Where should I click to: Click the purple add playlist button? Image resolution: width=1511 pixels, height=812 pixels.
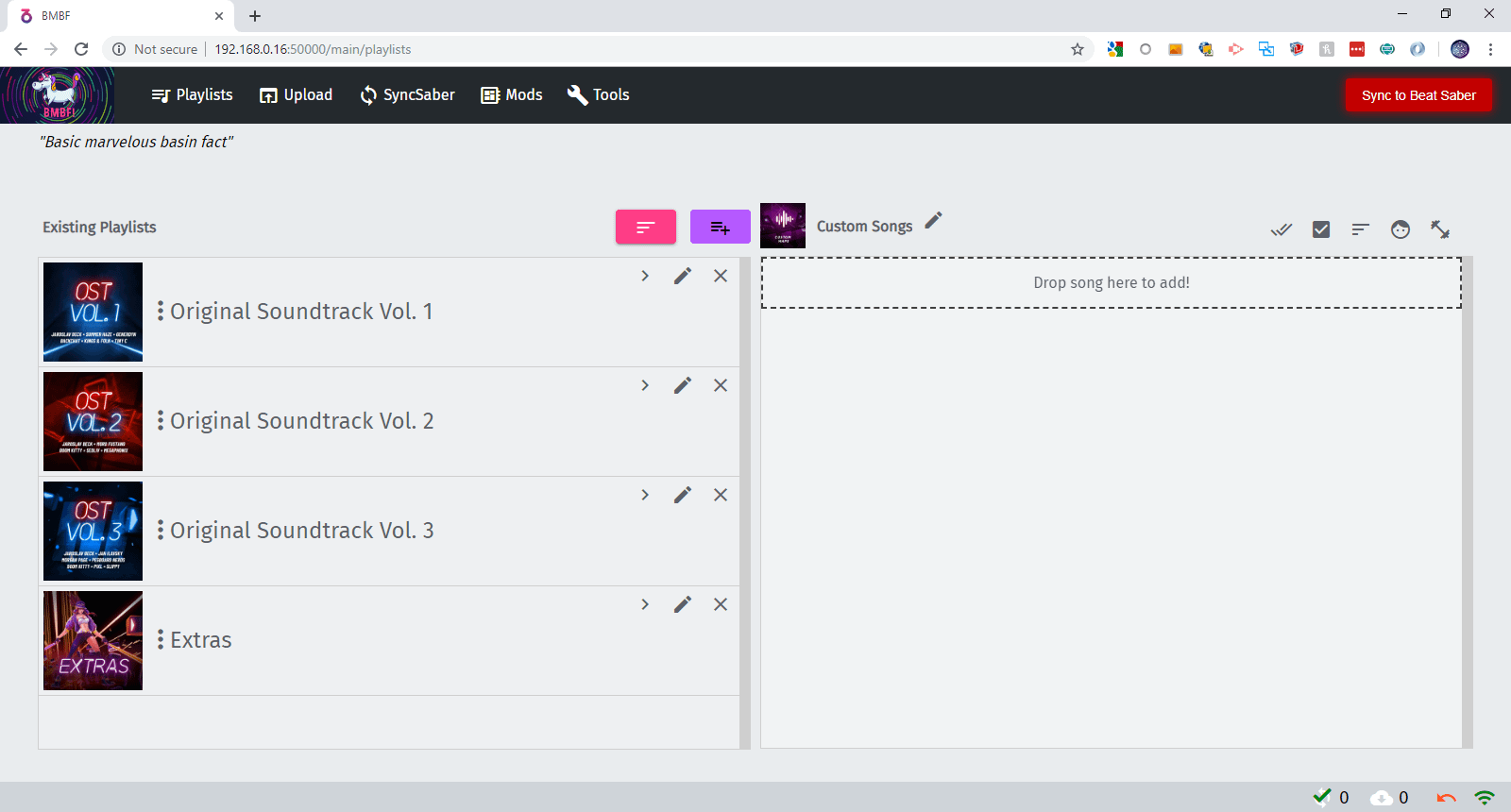[721, 227]
